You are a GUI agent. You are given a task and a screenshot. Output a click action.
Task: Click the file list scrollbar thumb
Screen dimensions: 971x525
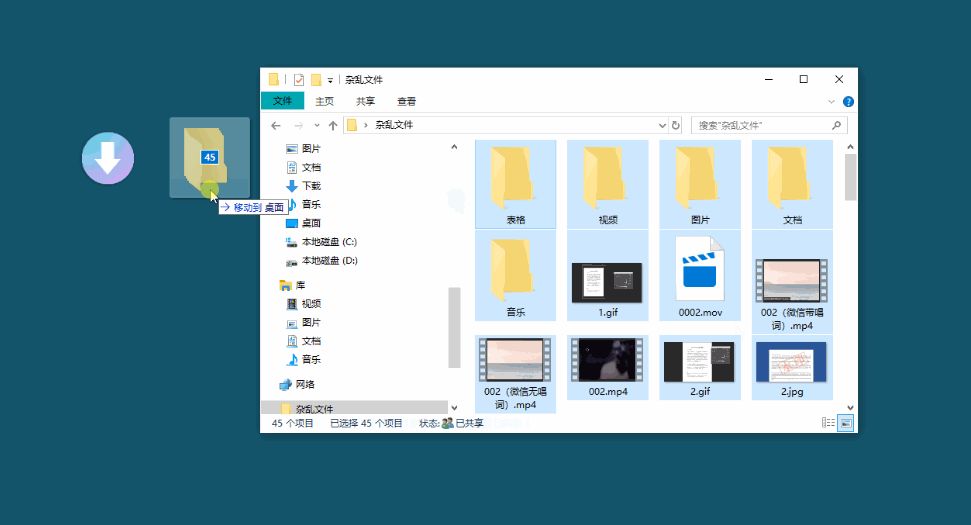click(x=850, y=178)
